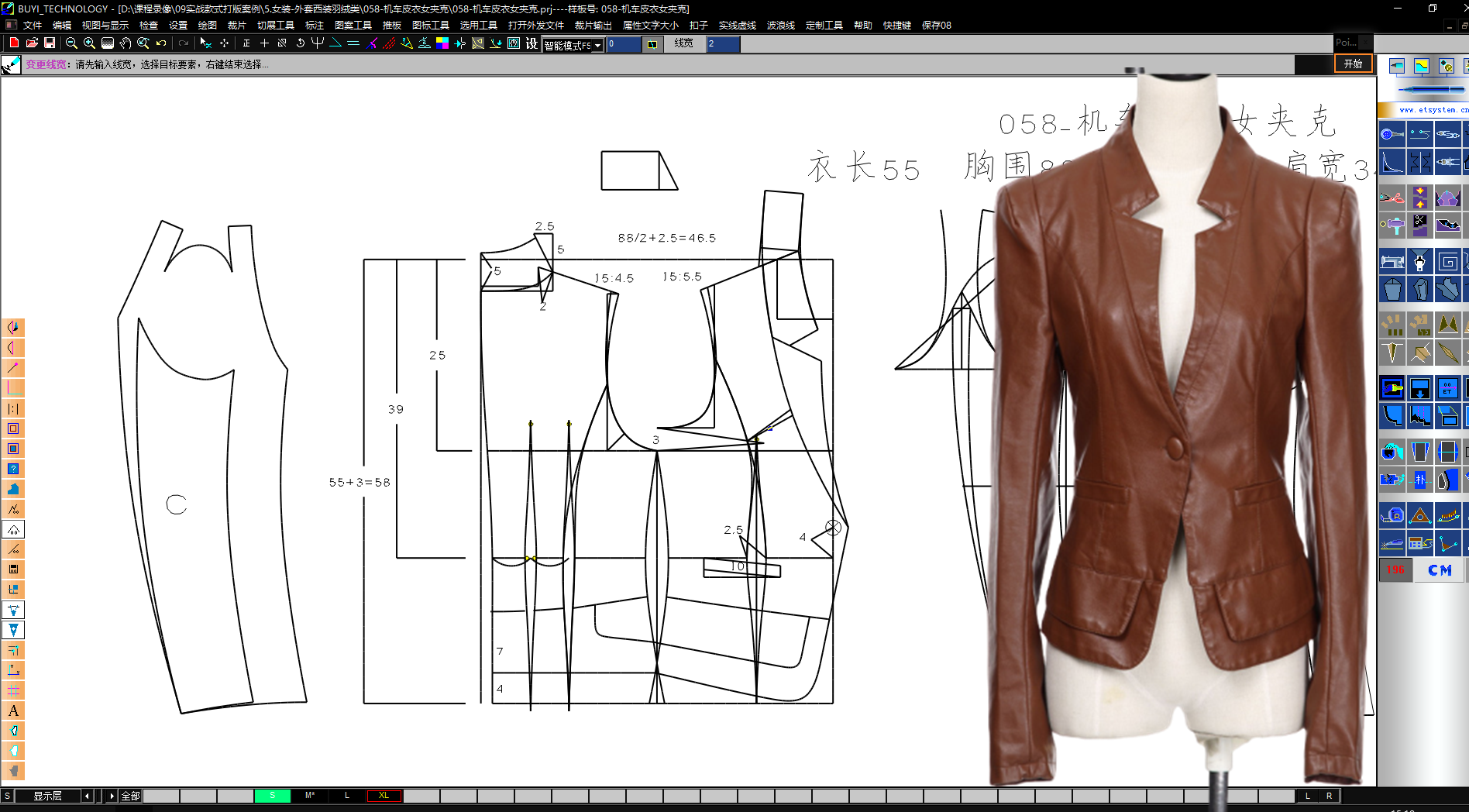Viewport: 1469px width, 812px height.
Task: Click the pocket piece icon in right panel
Action: point(1392,289)
